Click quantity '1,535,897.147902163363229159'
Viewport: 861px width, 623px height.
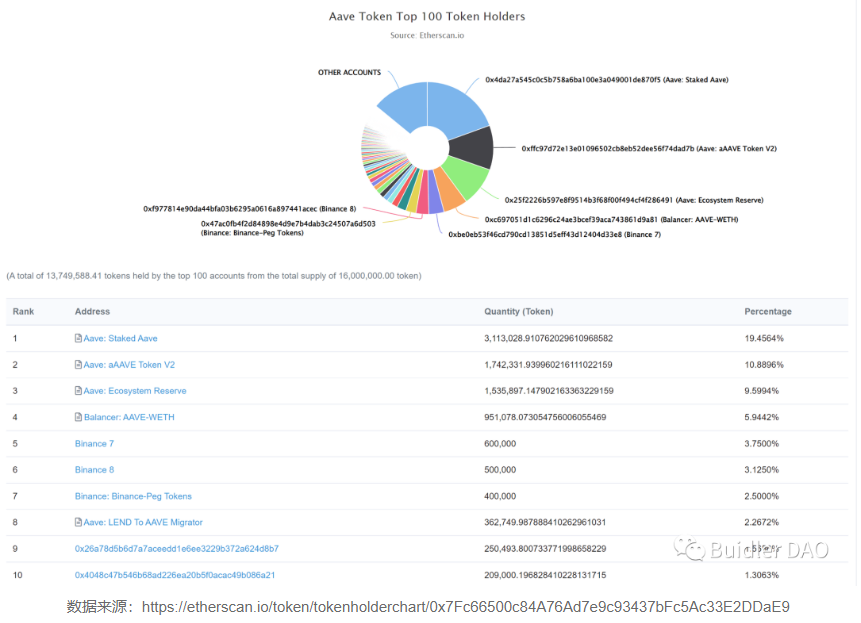[x=549, y=391]
